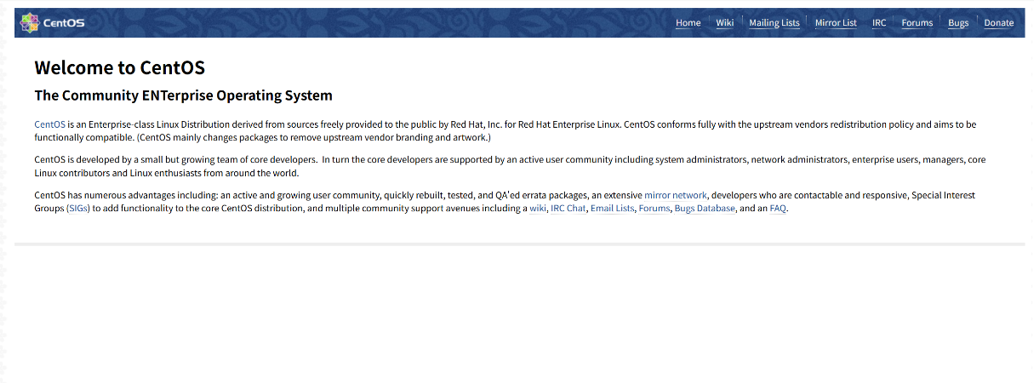Open the Email Lists link
The height and width of the screenshot is (390, 1034).
tap(612, 209)
